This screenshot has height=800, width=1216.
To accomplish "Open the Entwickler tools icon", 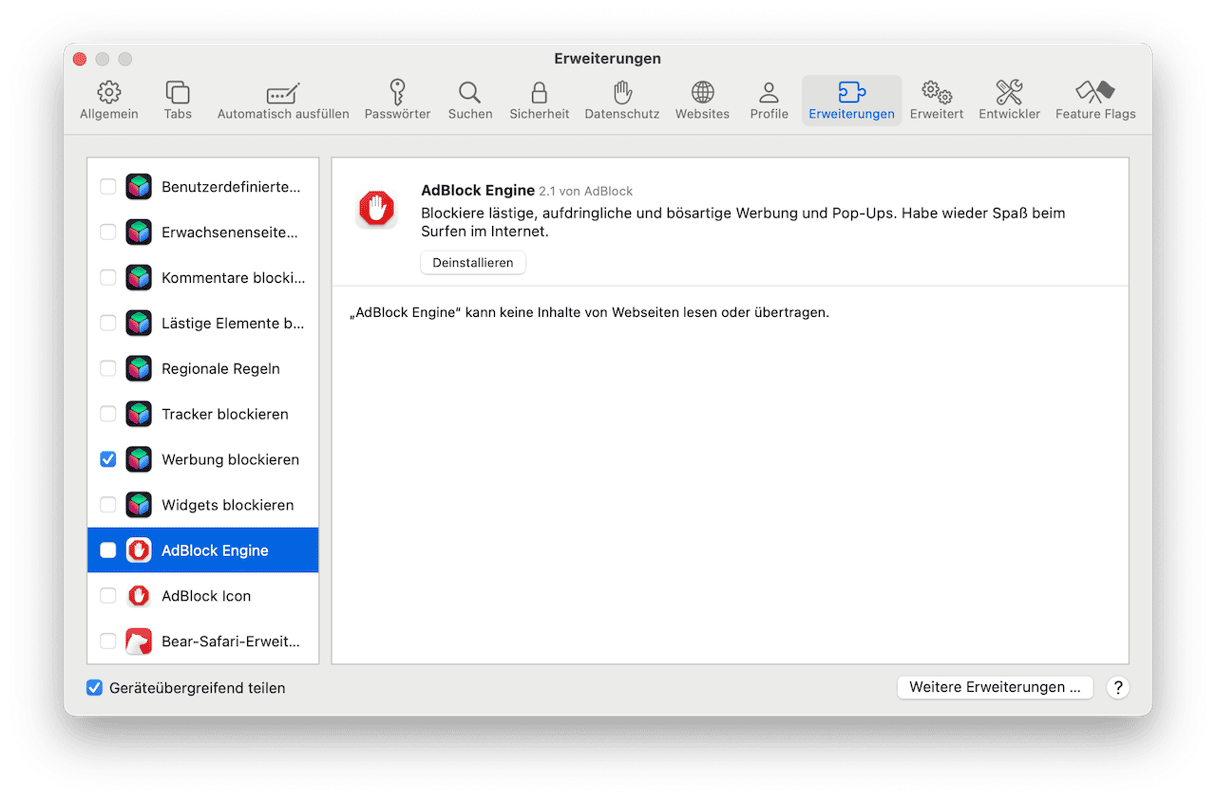I will click(x=1009, y=92).
